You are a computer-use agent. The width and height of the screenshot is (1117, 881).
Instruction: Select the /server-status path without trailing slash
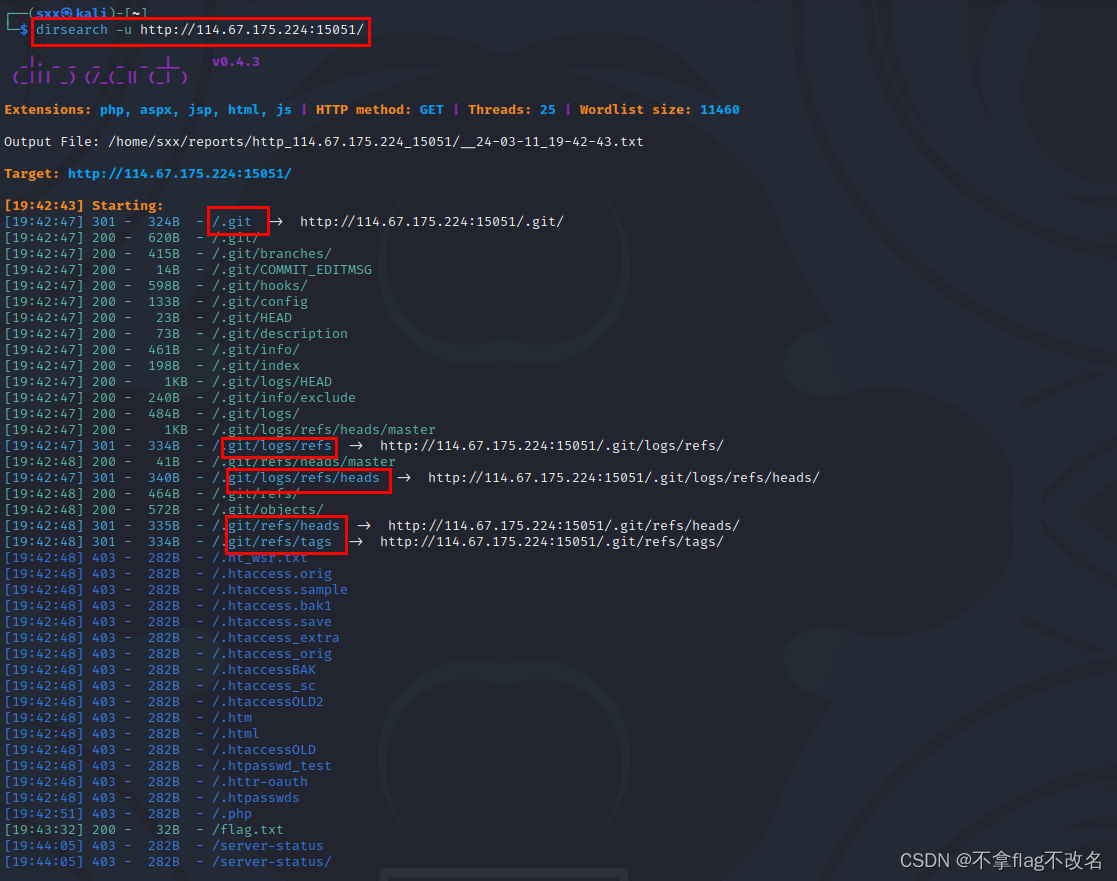267,846
